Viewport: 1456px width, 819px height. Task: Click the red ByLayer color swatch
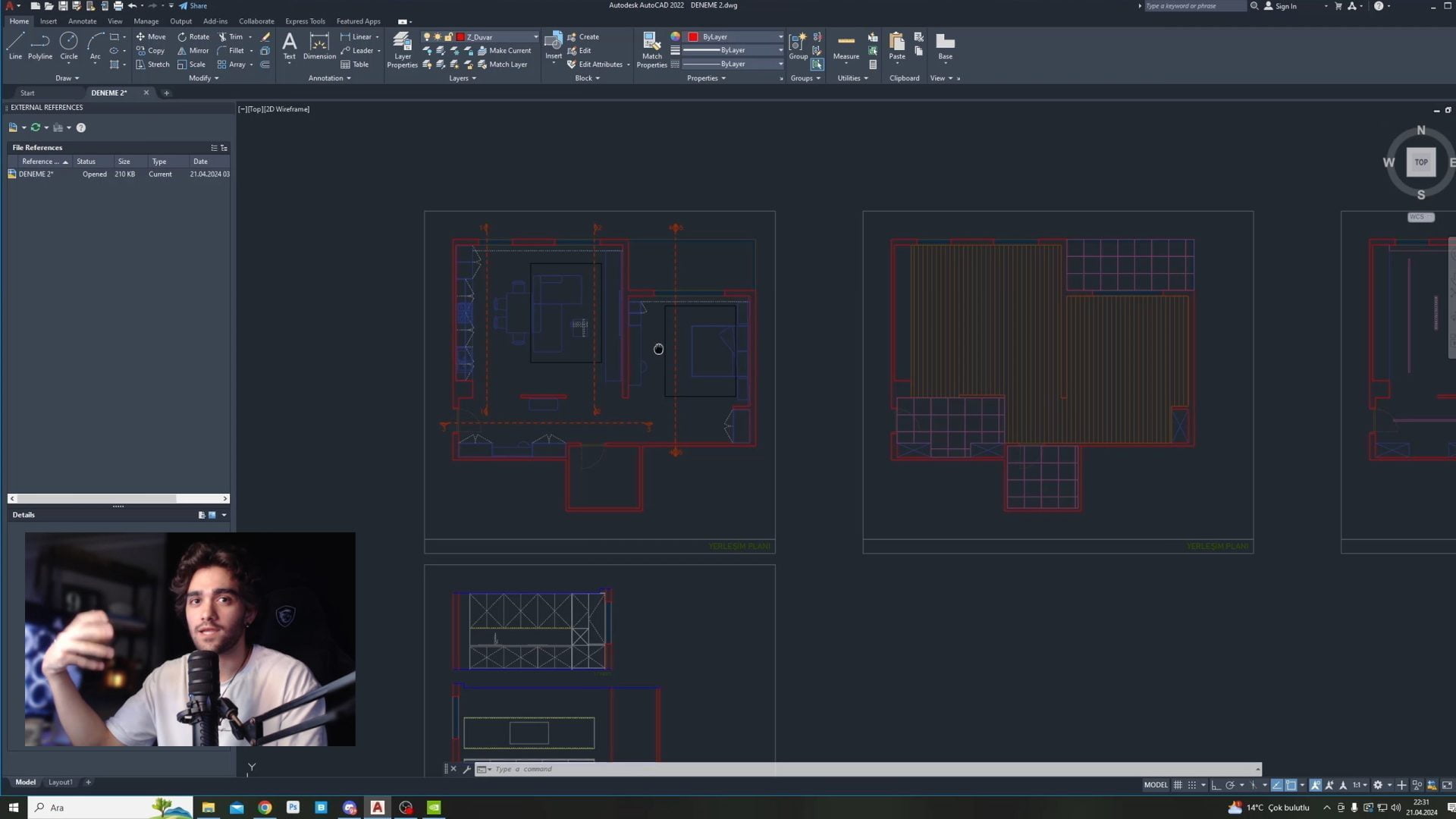(x=692, y=36)
